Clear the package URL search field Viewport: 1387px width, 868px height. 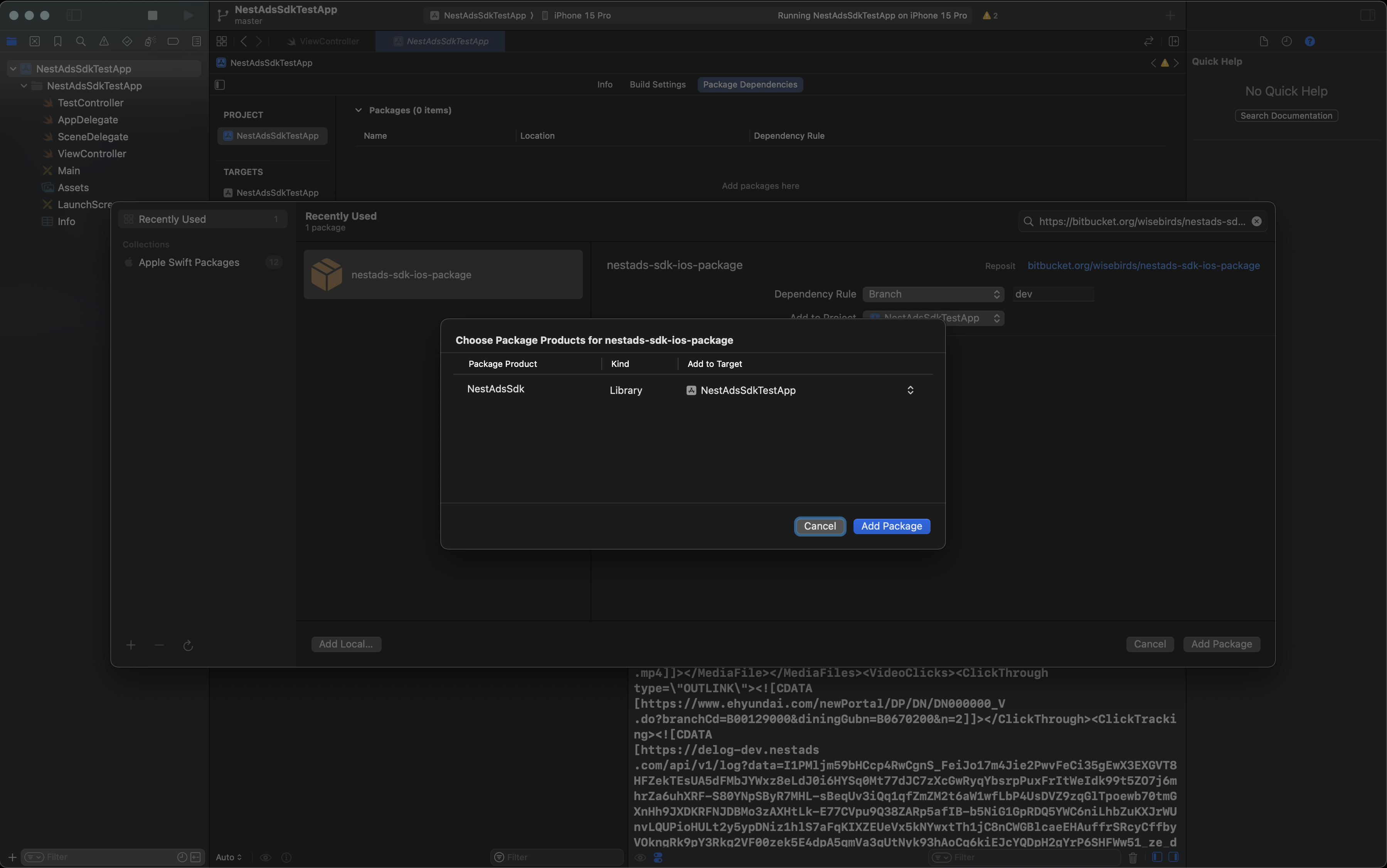tap(1257, 222)
